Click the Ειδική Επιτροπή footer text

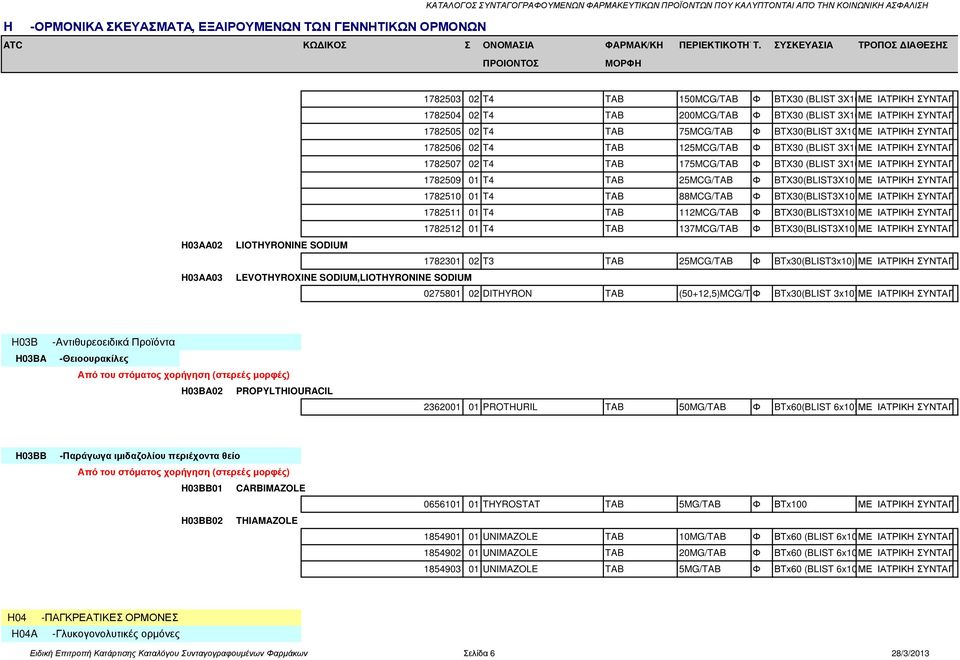168,654
